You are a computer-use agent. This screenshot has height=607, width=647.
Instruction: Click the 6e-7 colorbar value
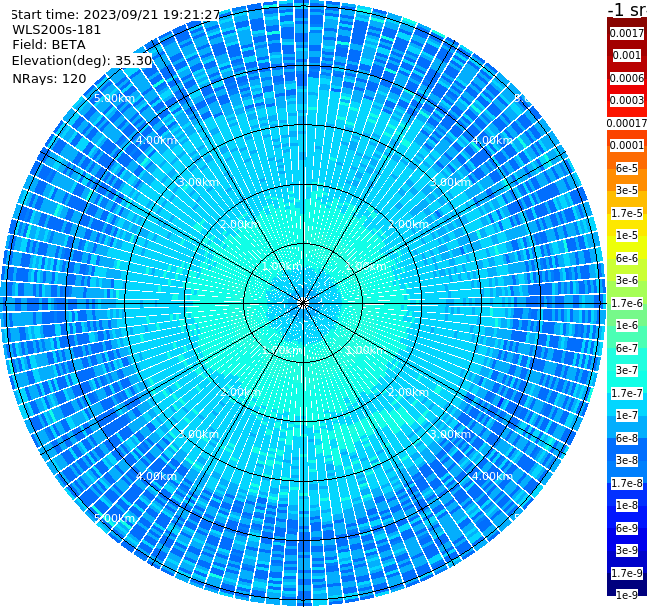[627, 348]
